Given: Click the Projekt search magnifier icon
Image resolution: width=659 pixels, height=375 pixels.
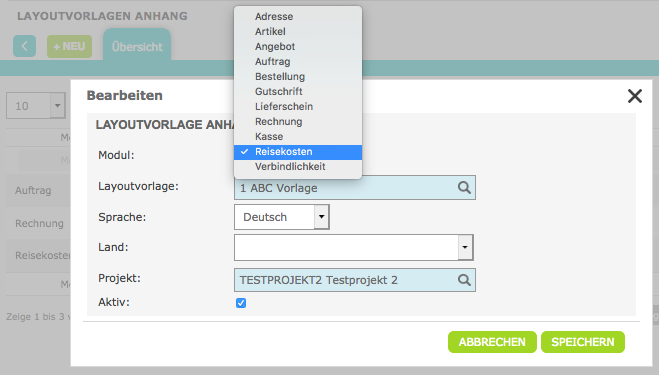Looking at the screenshot, I should click(x=464, y=280).
